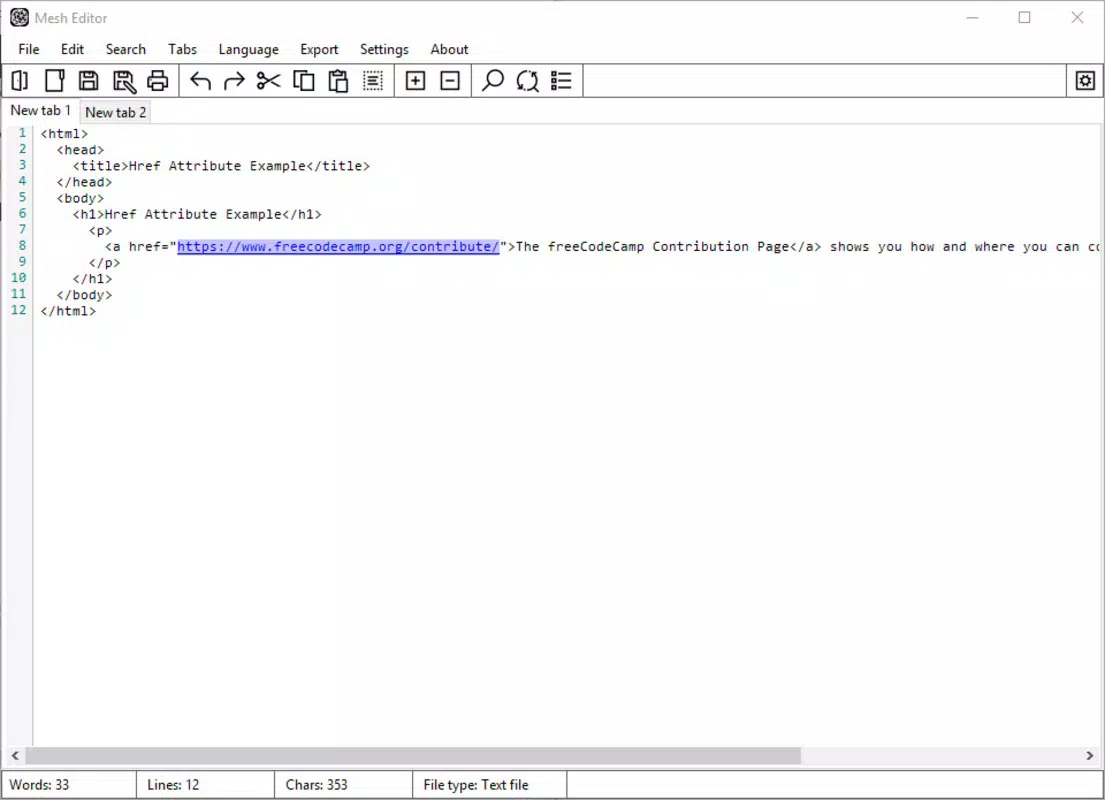
Task: Click the closing </body> tag
Action: (84, 295)
